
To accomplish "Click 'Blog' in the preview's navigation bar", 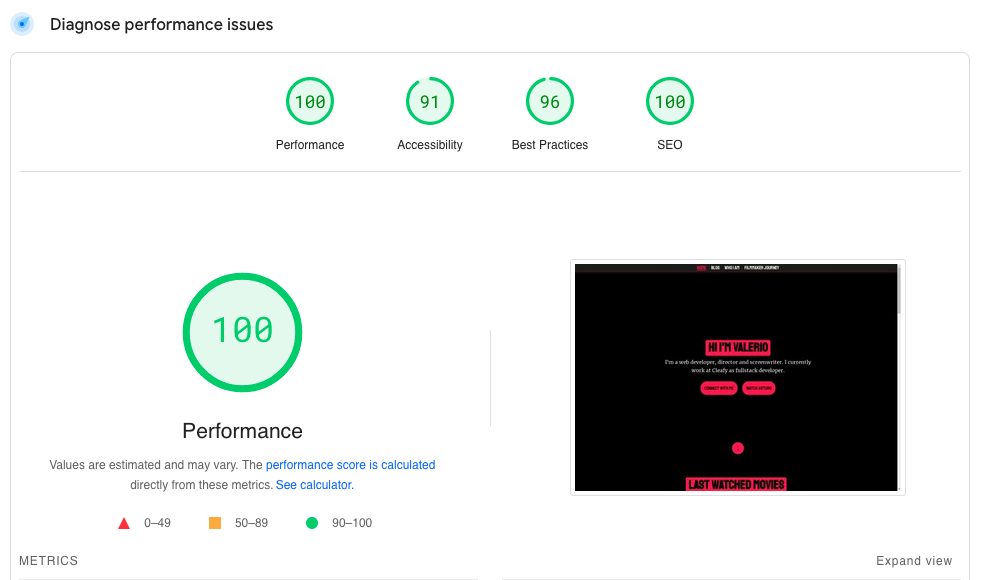I will coord(715,268).
